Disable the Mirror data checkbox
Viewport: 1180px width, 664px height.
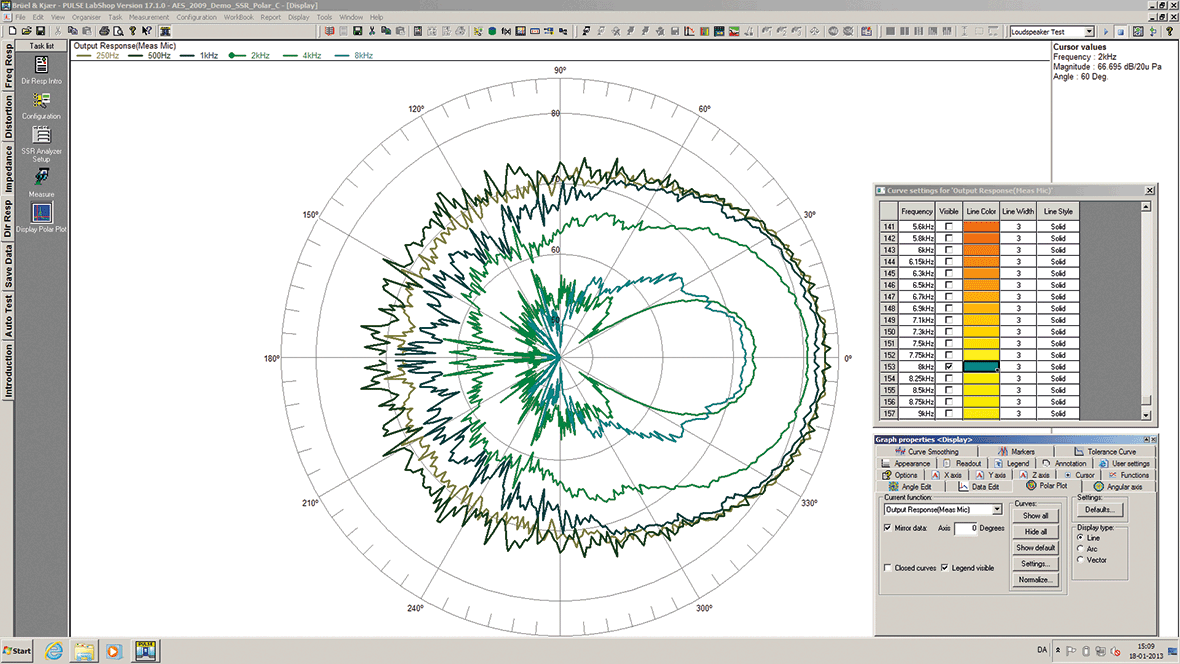coord(888,528)
